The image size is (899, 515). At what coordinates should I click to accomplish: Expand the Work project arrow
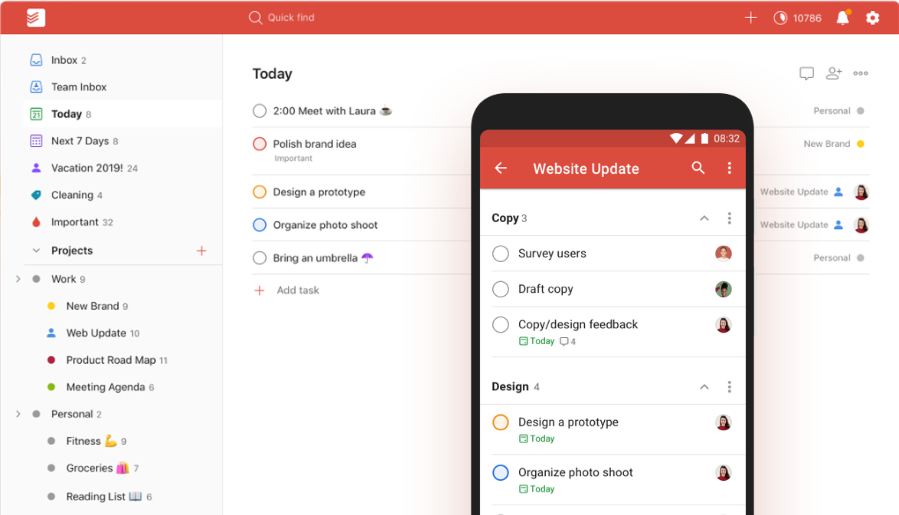[18, 279]
